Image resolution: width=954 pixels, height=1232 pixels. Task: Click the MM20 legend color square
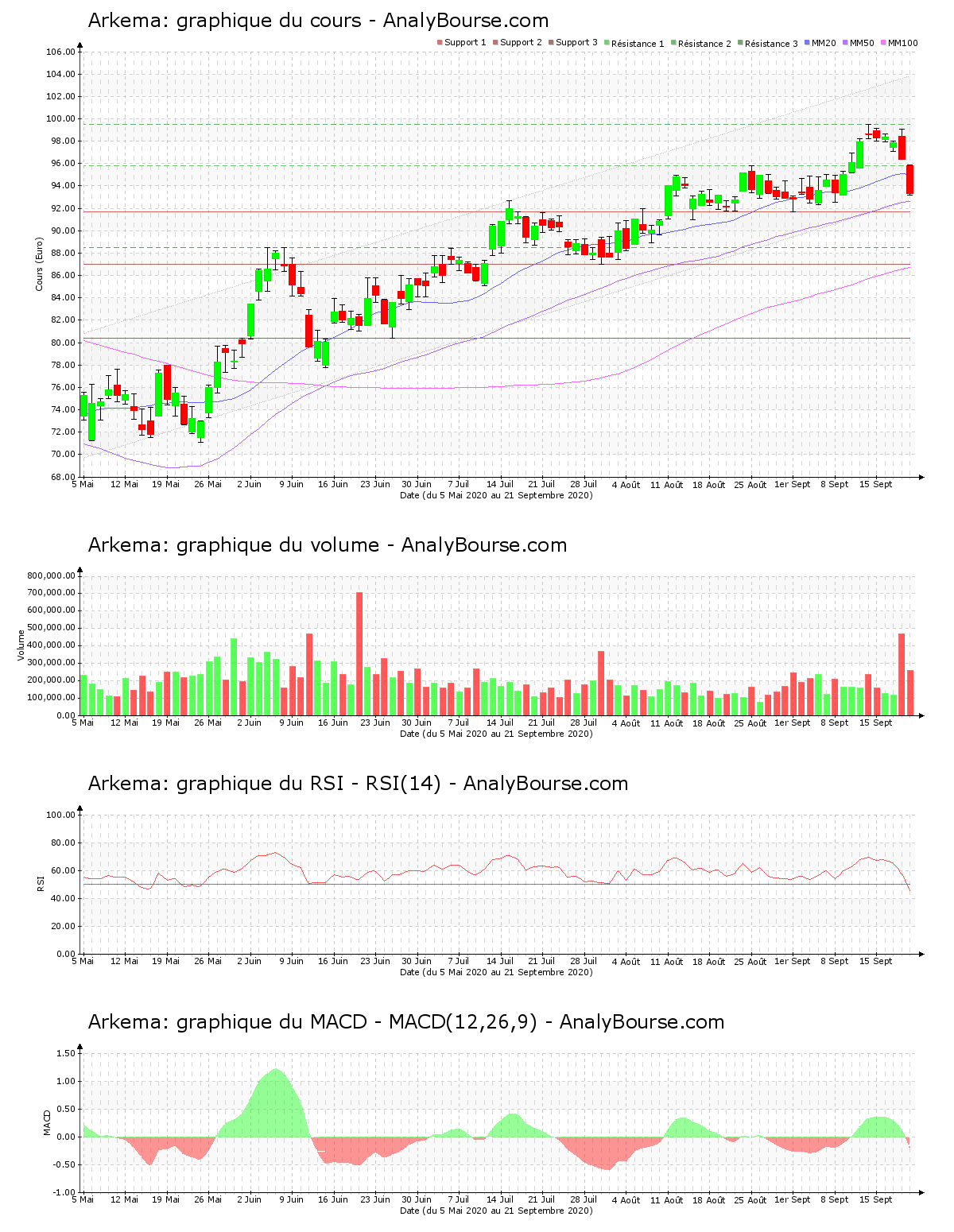pyautogui.click(x=807, y=43)
